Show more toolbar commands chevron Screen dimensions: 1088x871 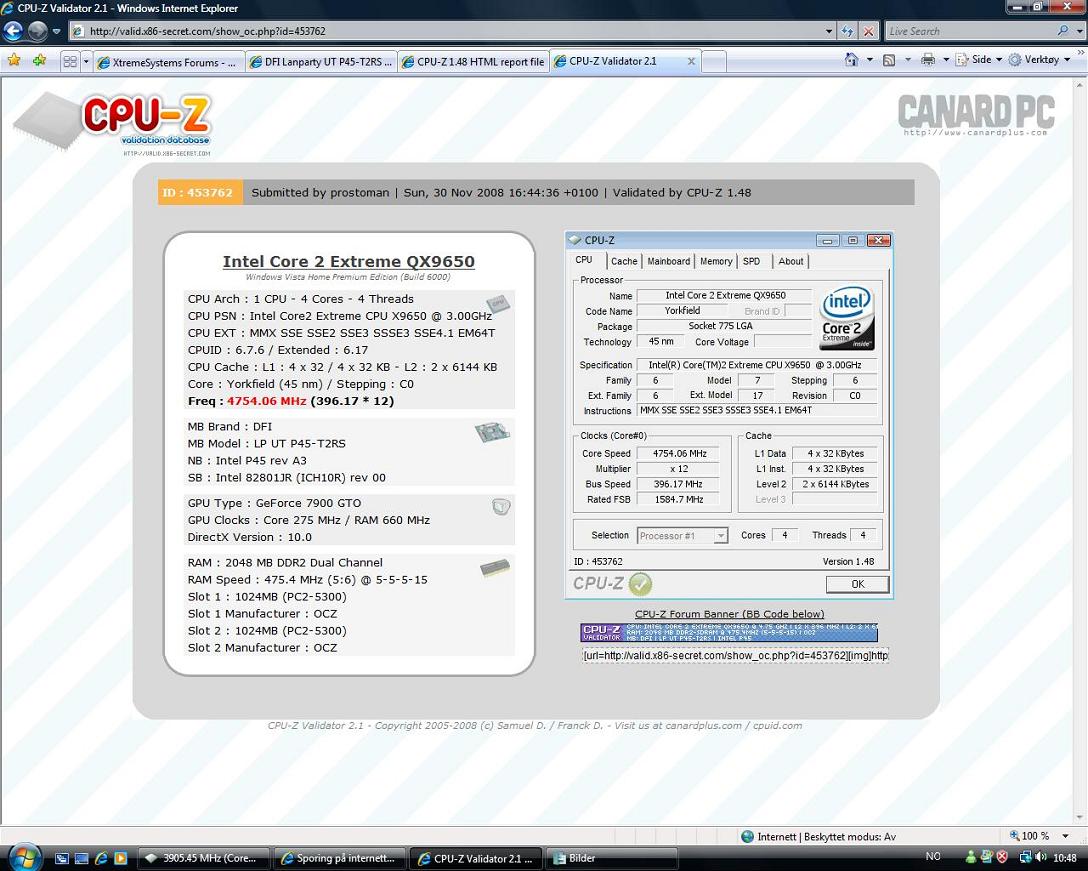(x=1080, y=52)
